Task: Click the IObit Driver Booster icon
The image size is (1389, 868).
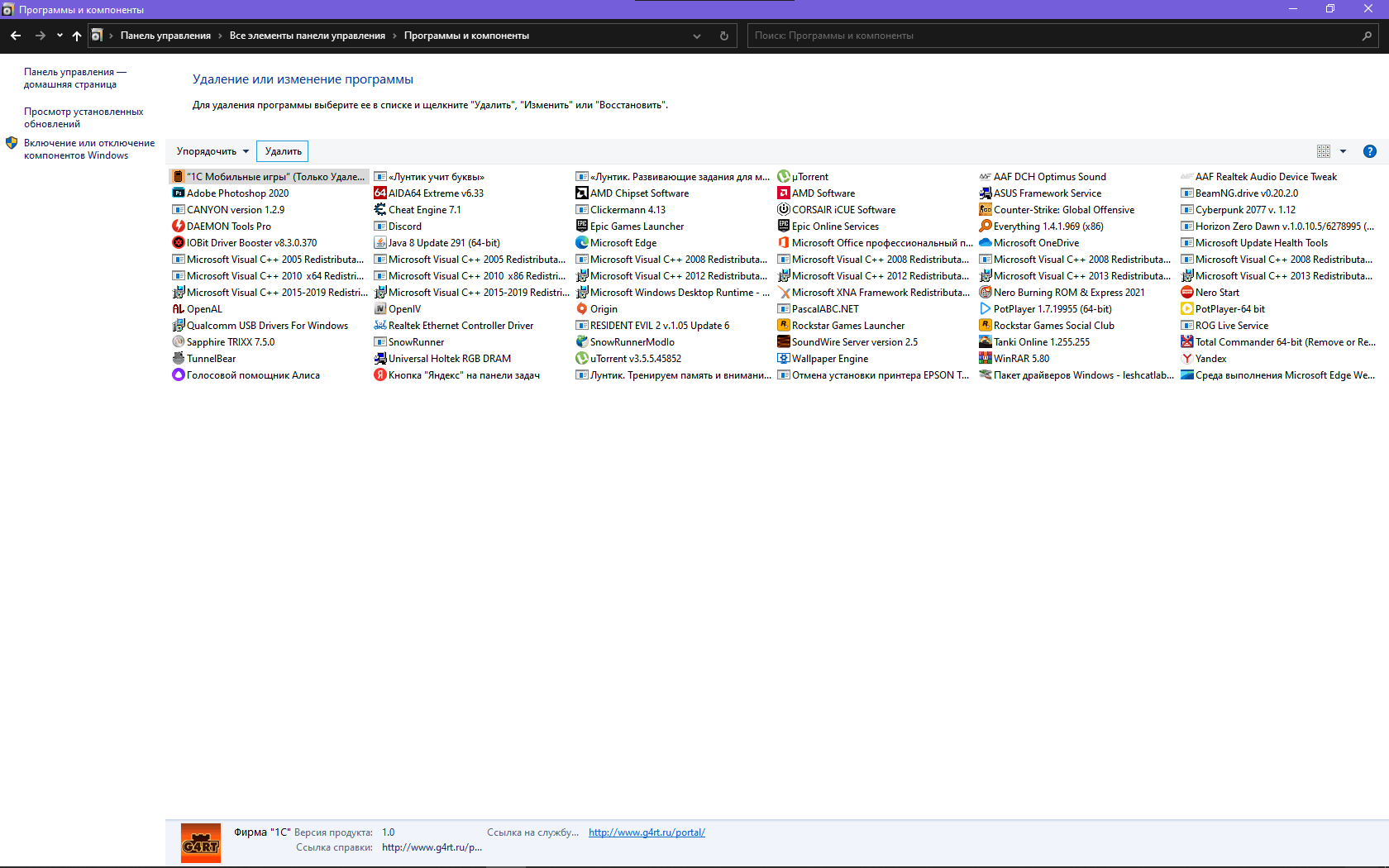Action: pyautogui.click(x=178, y=243)
